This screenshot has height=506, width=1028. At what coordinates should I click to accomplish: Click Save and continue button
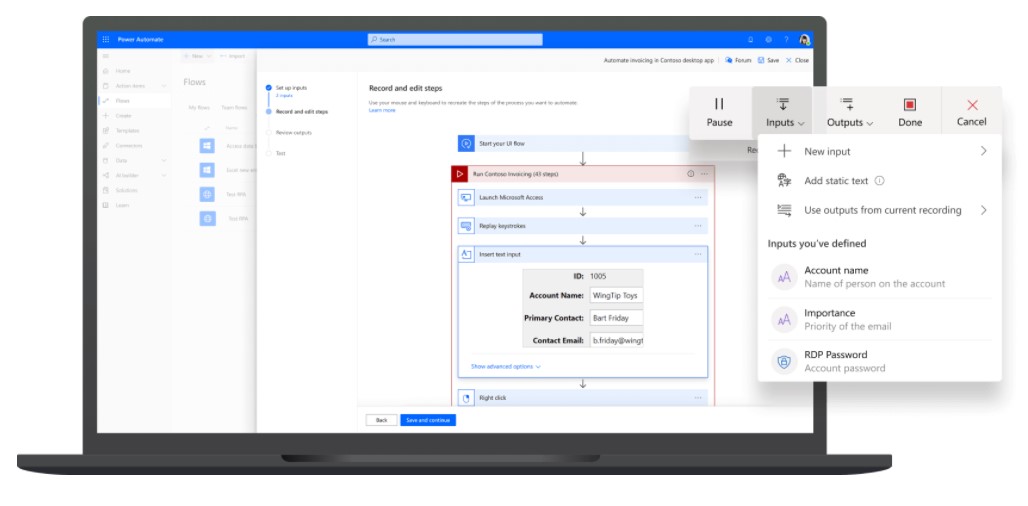428,420
